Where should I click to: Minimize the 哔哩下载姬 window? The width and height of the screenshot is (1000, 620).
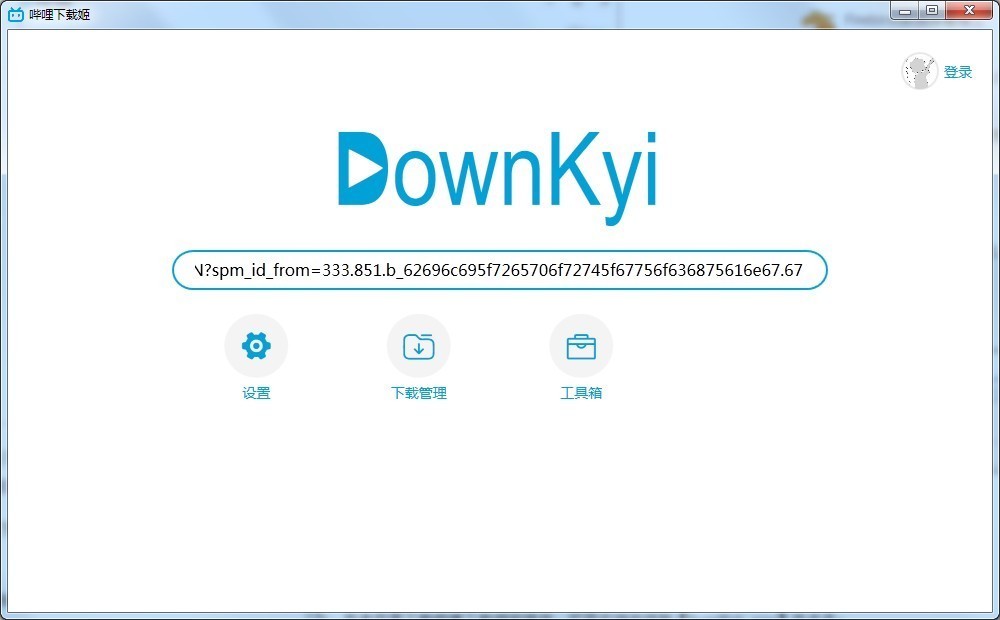904,11
